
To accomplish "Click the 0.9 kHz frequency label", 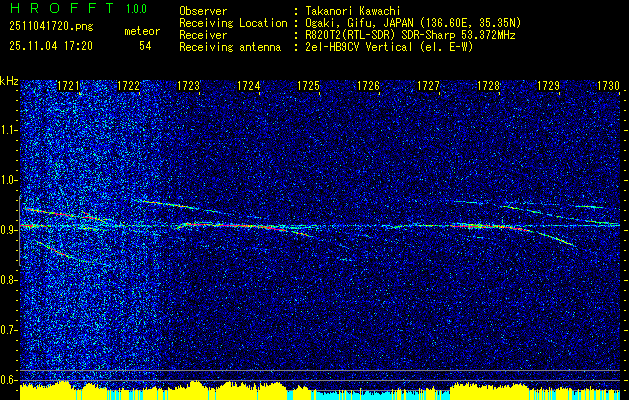I will click(9, 230).
